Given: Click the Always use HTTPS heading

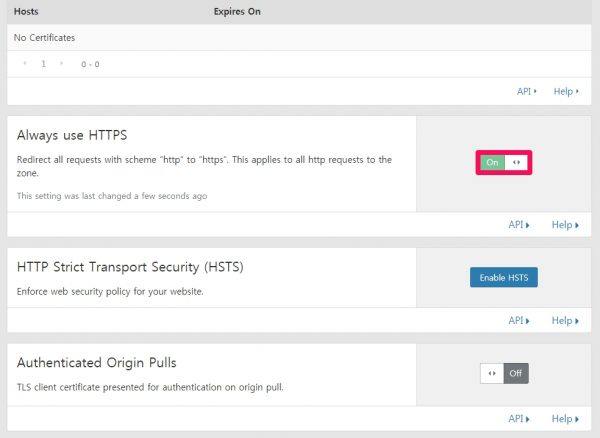Looking at the screenshot, I should (72, 134).
